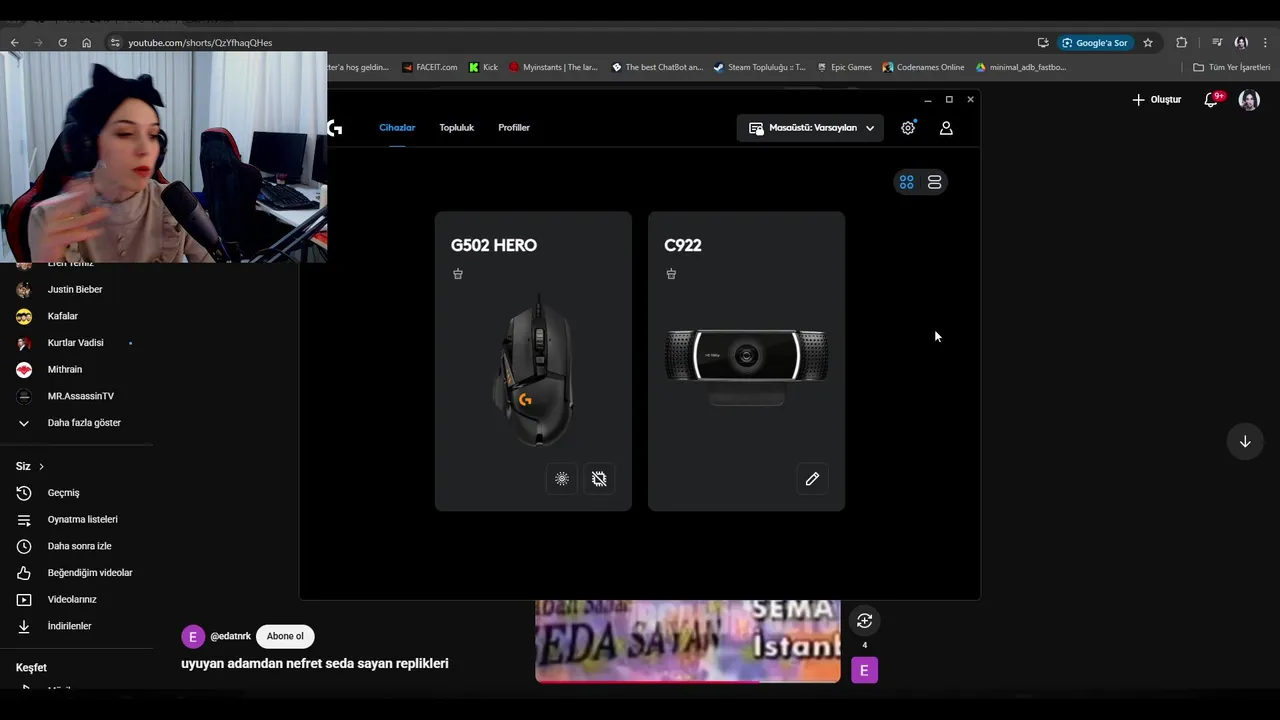Open the Siz section header

click(30, 466)
